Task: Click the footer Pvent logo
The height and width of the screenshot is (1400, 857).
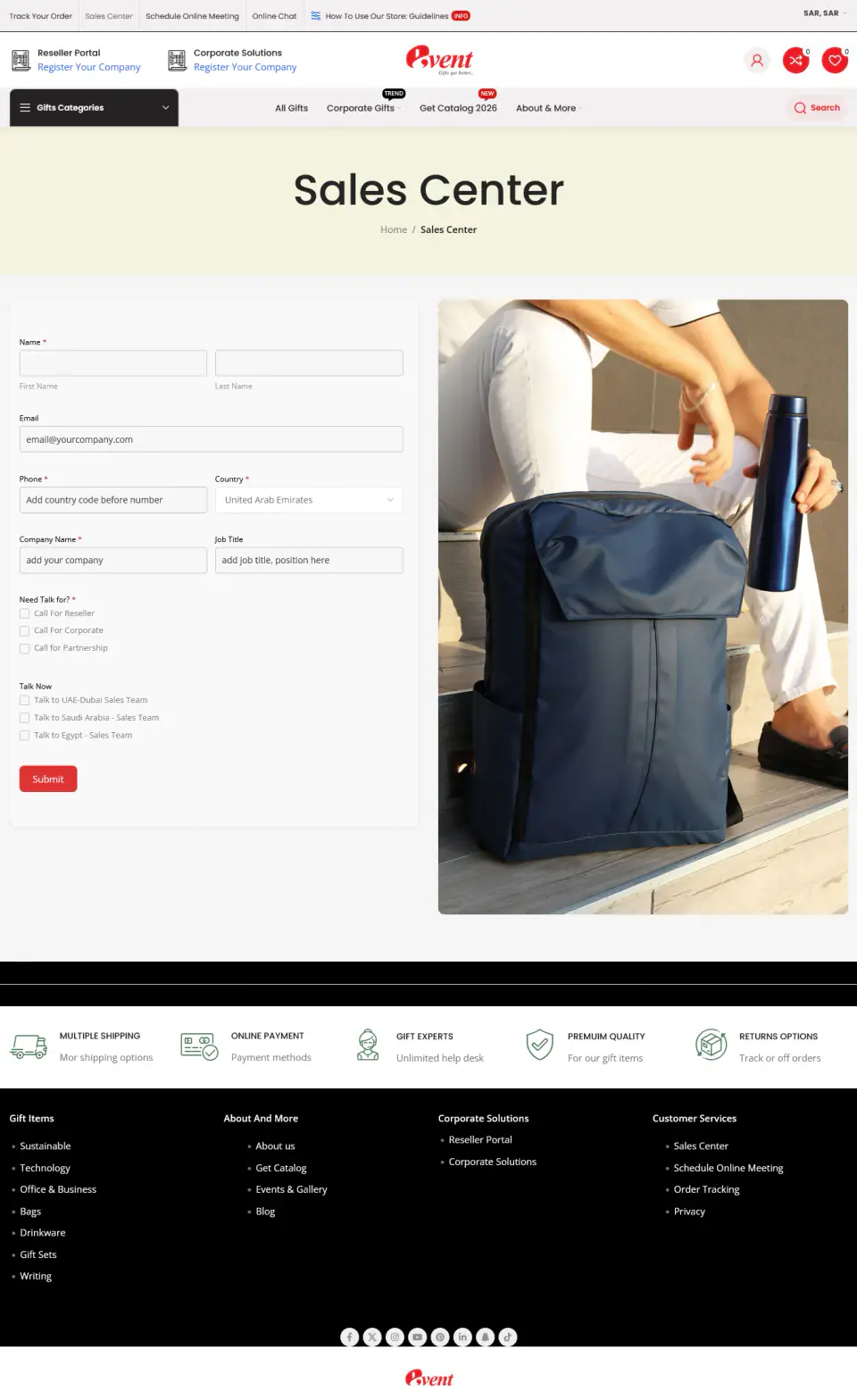Action: click(x=428, y=1379)
